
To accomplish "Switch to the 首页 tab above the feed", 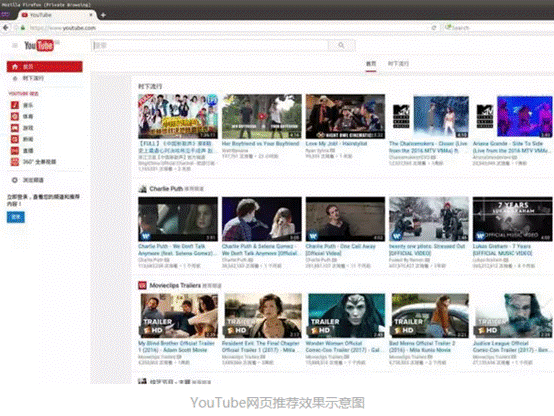I will click(371, 64).
